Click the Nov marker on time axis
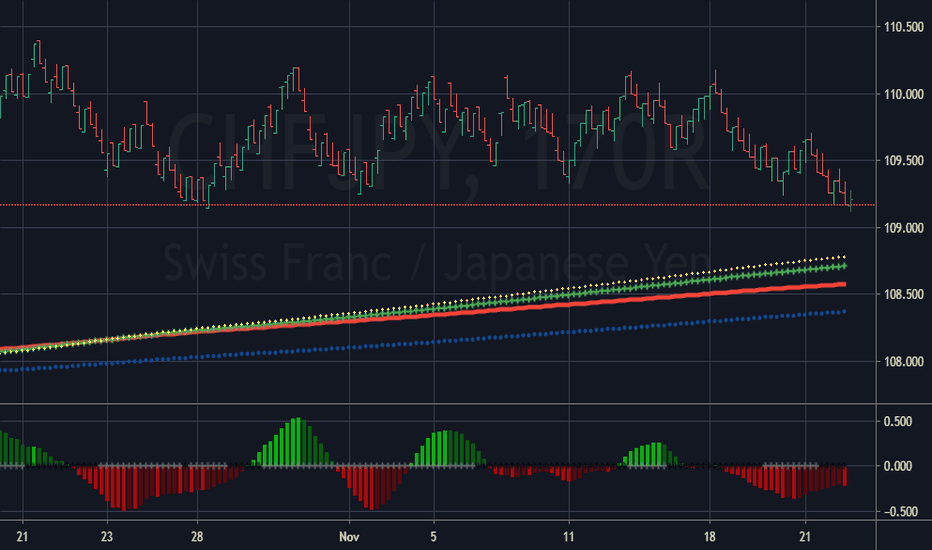 point(348,535)
